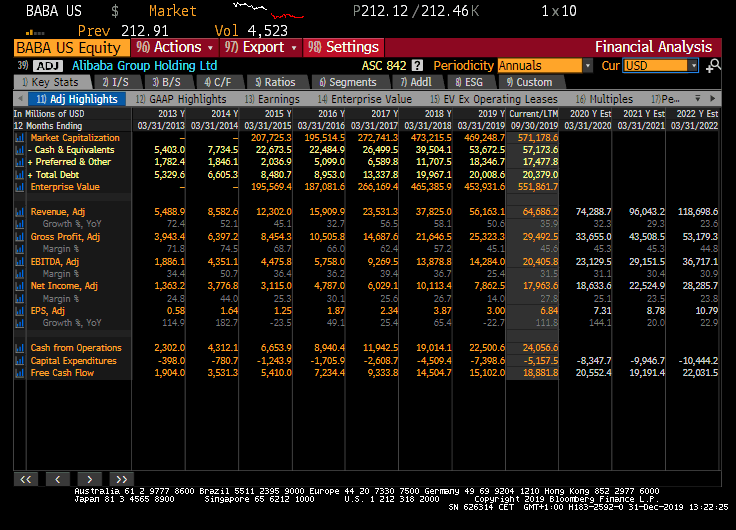Click the Market Capitalization row label
Image resolution: width=736 pixels, height=530 pixels.
coord(75,138)
